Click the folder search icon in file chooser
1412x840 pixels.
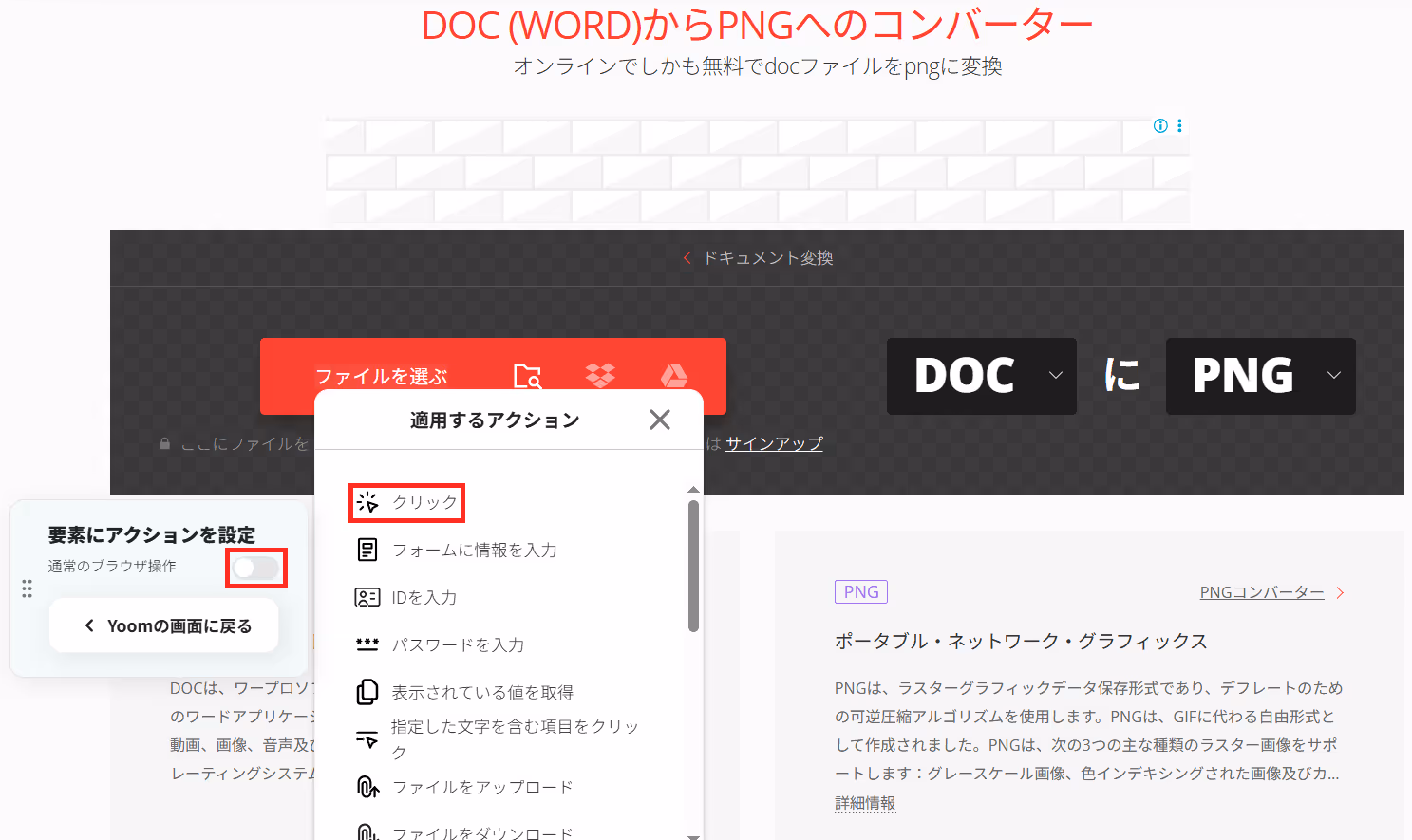click(x=527, y=376)
